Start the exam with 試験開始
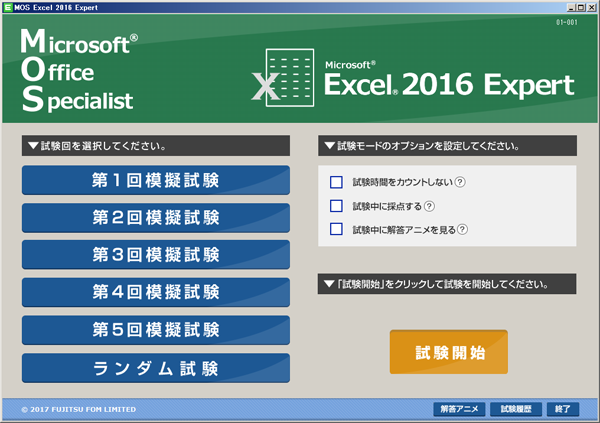This screenshot has height=423, width=600. [x=449, y=352]
